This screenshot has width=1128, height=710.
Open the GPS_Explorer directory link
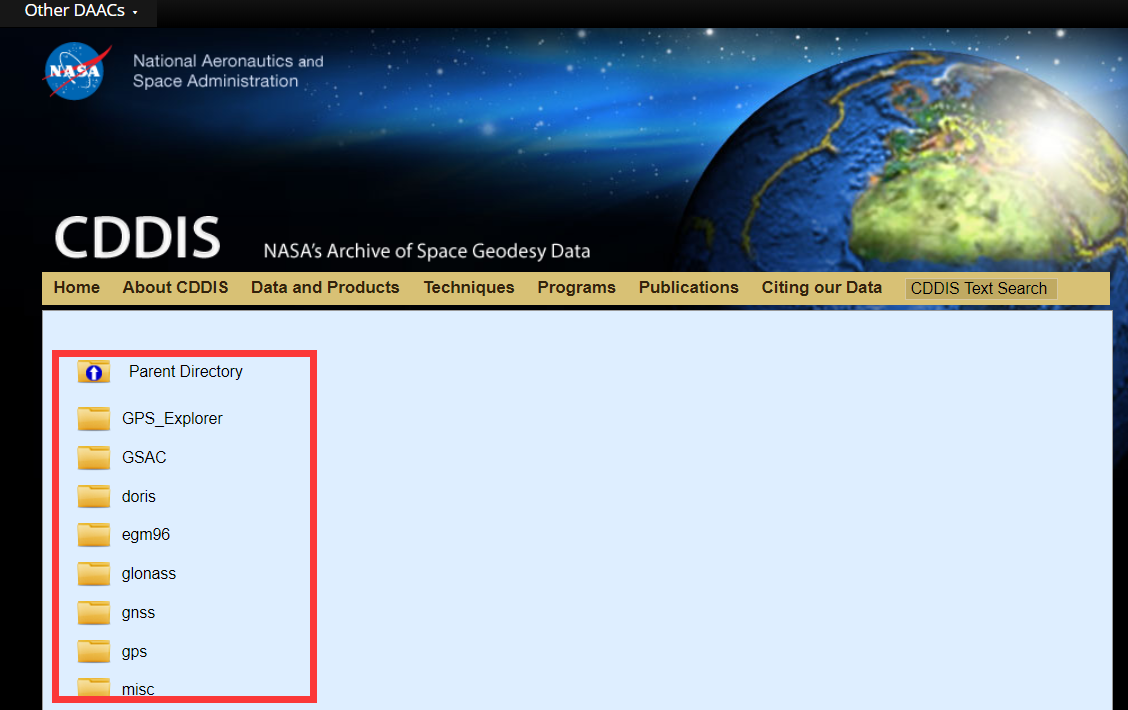tap(172, 419)
